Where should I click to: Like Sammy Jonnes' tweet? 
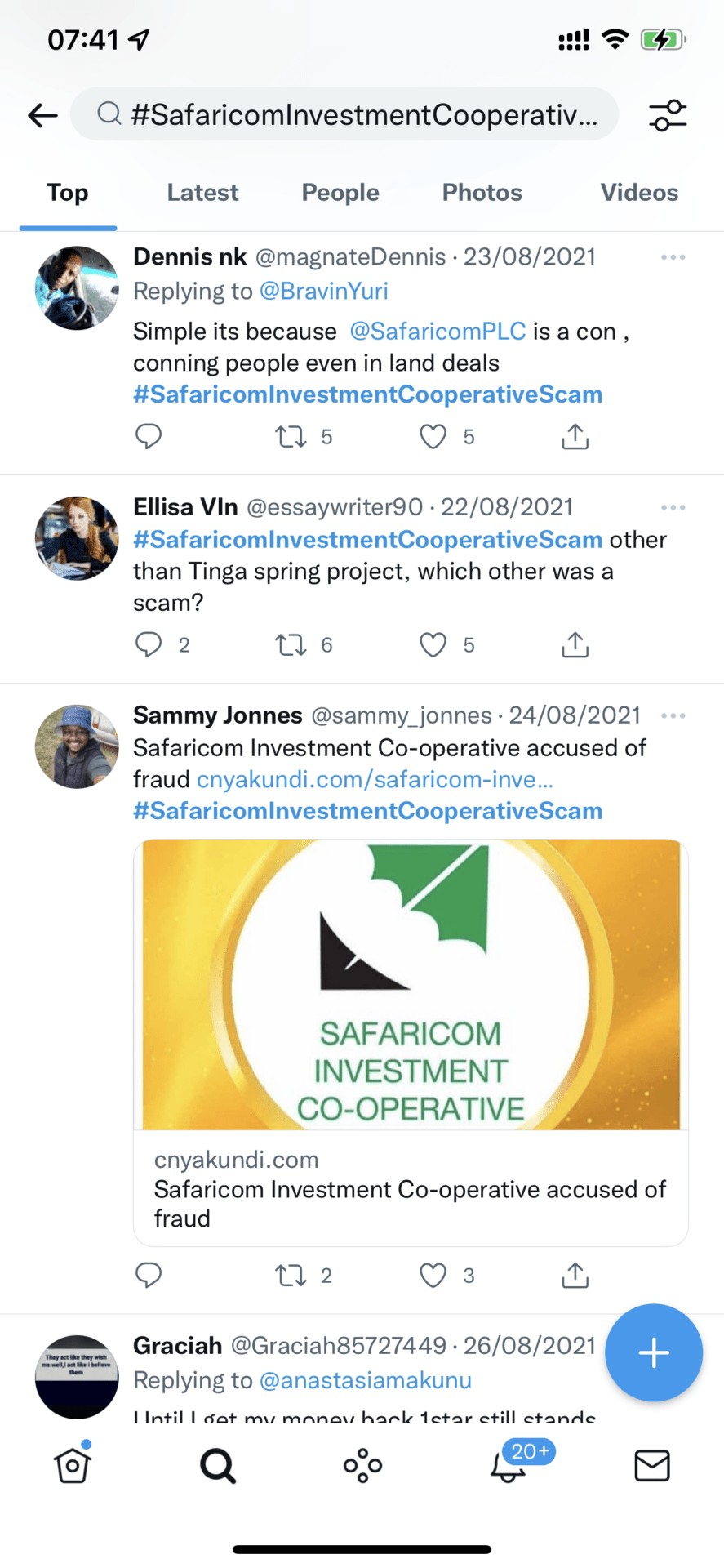pyautogui.click(x=433, y=1275)
